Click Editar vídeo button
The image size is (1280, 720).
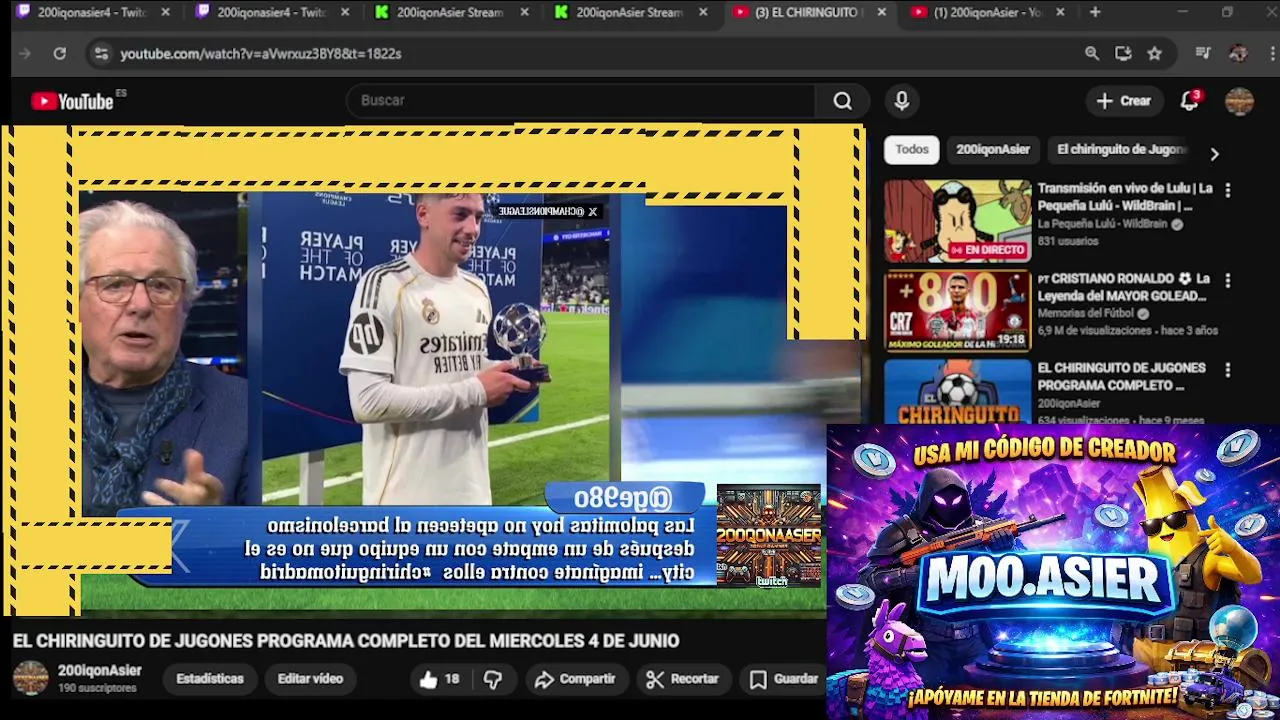pyautogui.click(x=310, y=679)
